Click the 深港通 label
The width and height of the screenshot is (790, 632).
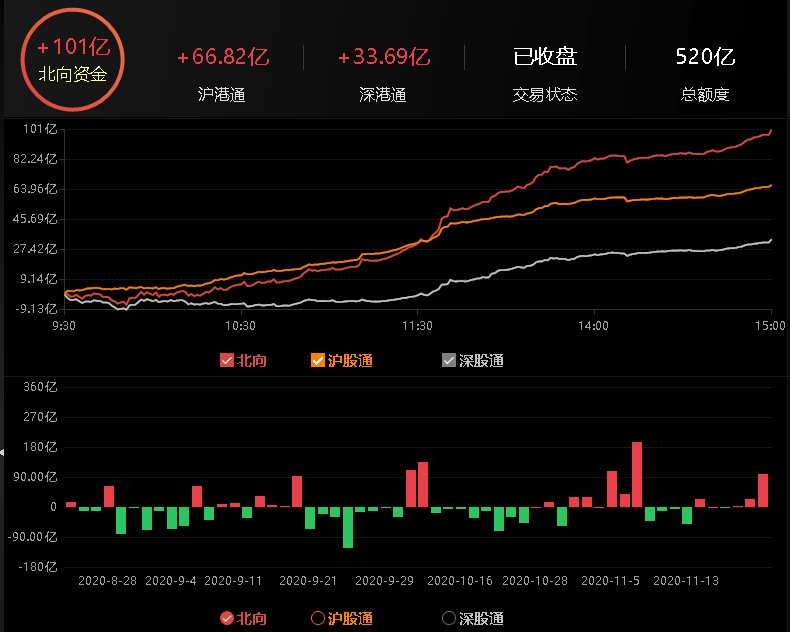pyautogui.click(x=383, y=95)
